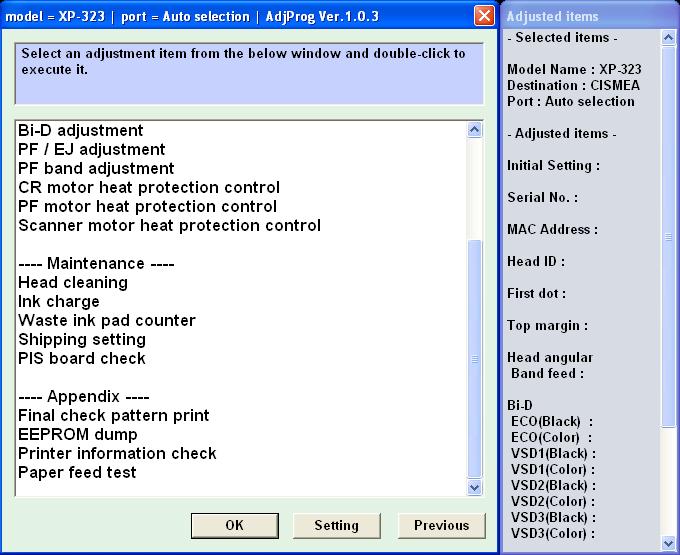This screenshot has width=680, height=555.
Task: Select EEPROM dump item
Action: 78,435
